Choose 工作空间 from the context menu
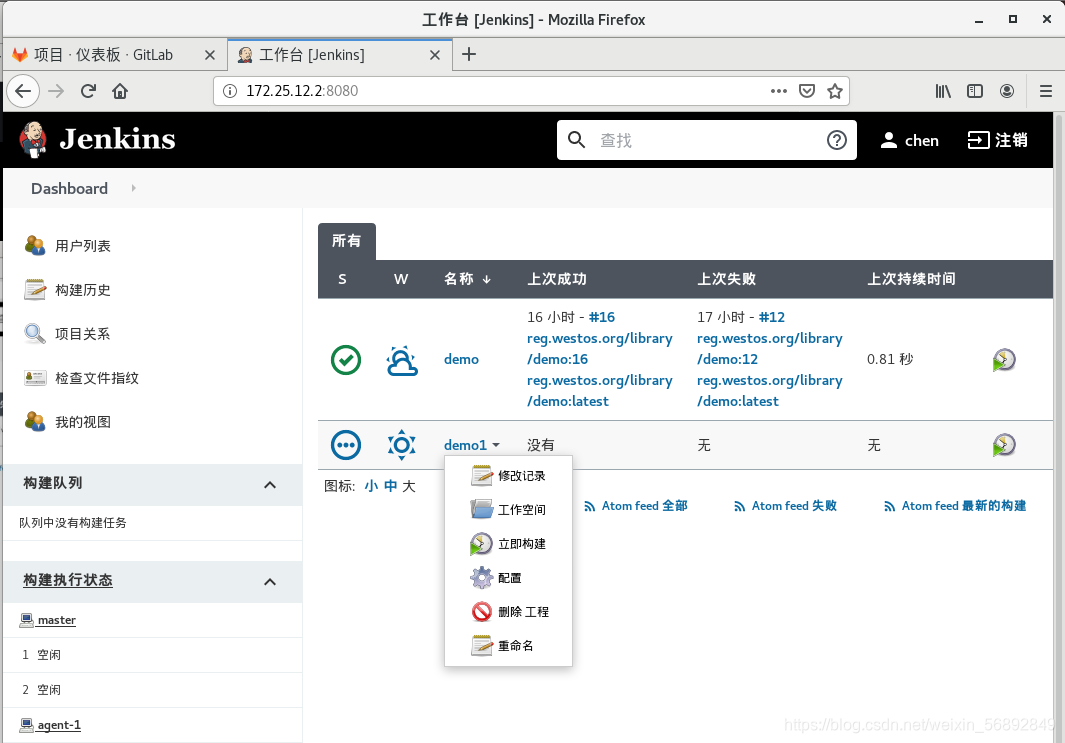The height and width of the screenshot is (743, 1065). pos(508,509)
